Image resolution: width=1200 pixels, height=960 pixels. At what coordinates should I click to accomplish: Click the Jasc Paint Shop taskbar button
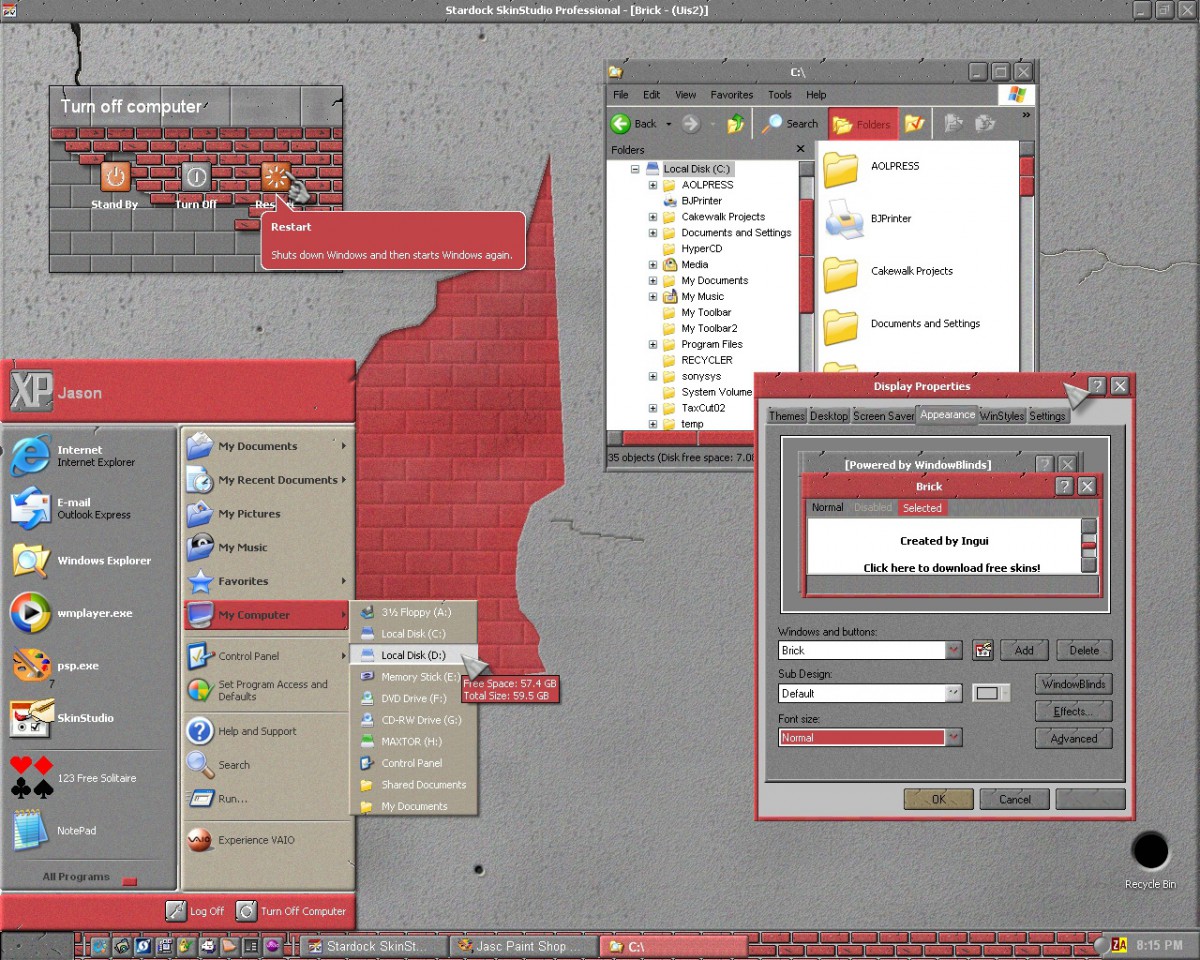click(x=524, y=946)
